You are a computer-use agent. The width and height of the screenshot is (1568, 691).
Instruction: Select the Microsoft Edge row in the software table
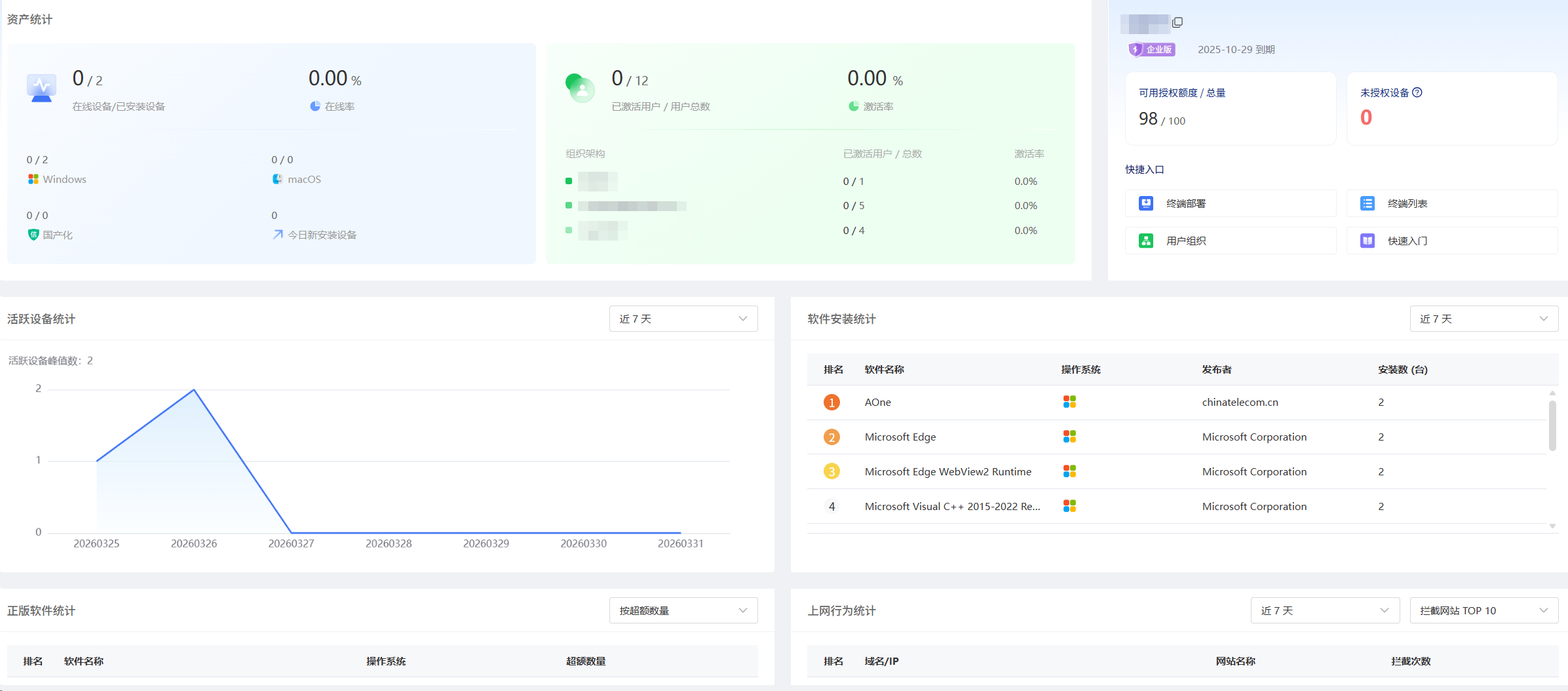tap(900, 437)
